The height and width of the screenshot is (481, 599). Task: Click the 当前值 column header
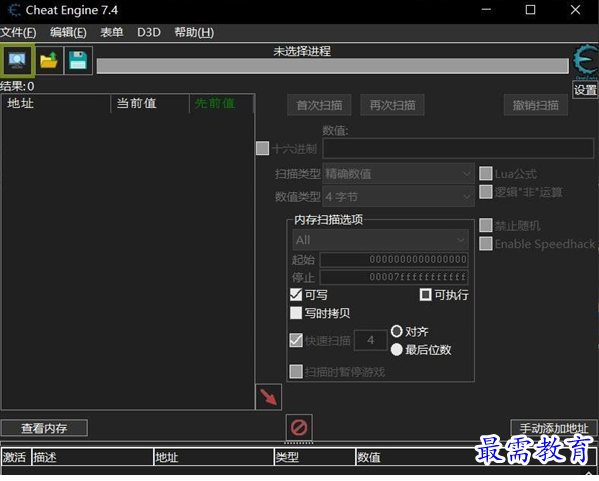150,104
